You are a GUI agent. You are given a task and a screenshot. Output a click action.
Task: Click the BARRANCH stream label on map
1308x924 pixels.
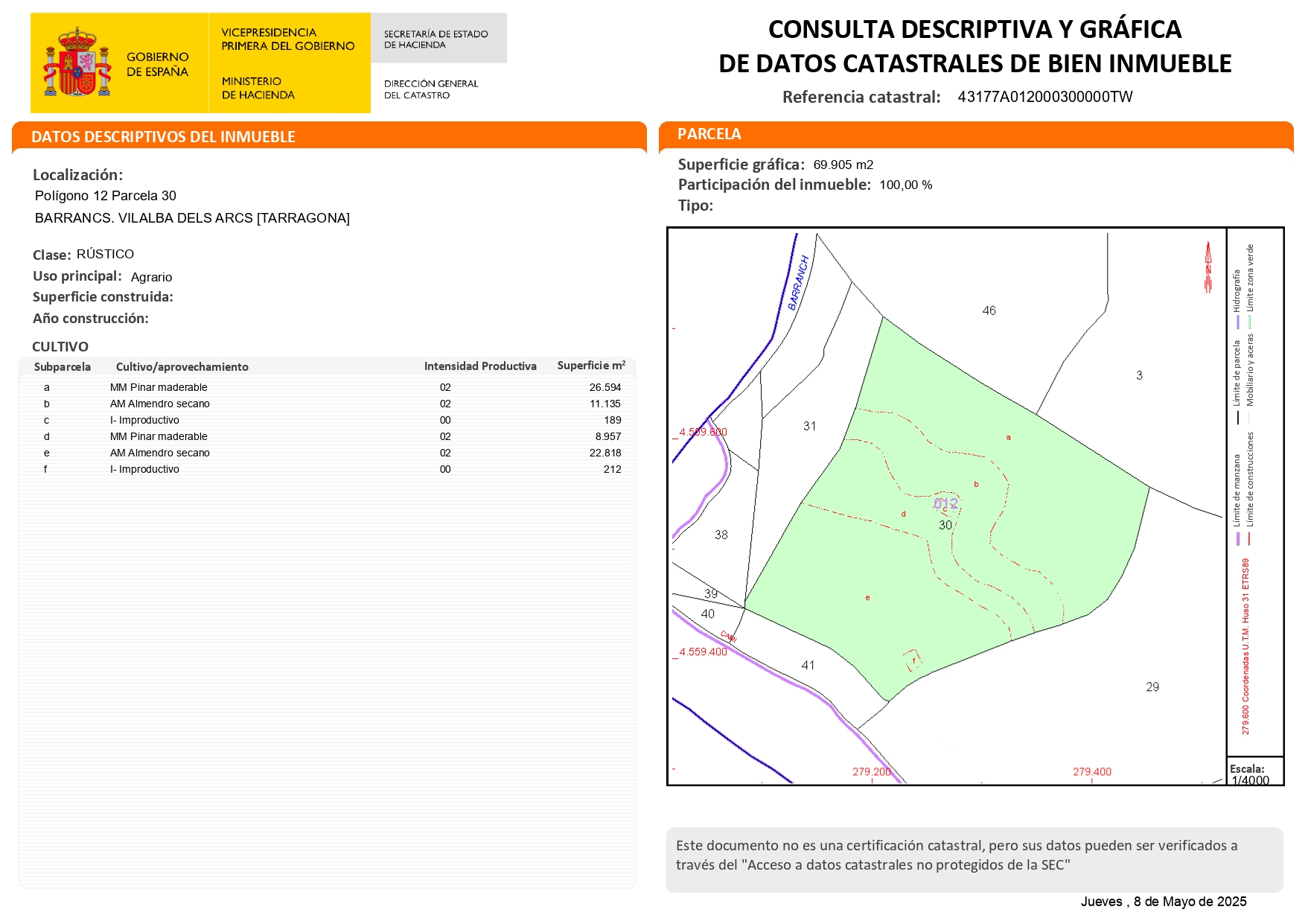[x=798, y=283]
